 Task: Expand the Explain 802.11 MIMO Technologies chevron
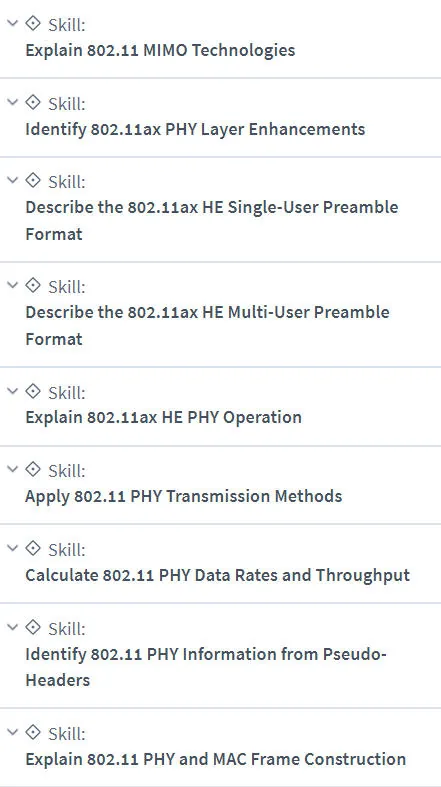coord(13,23)
